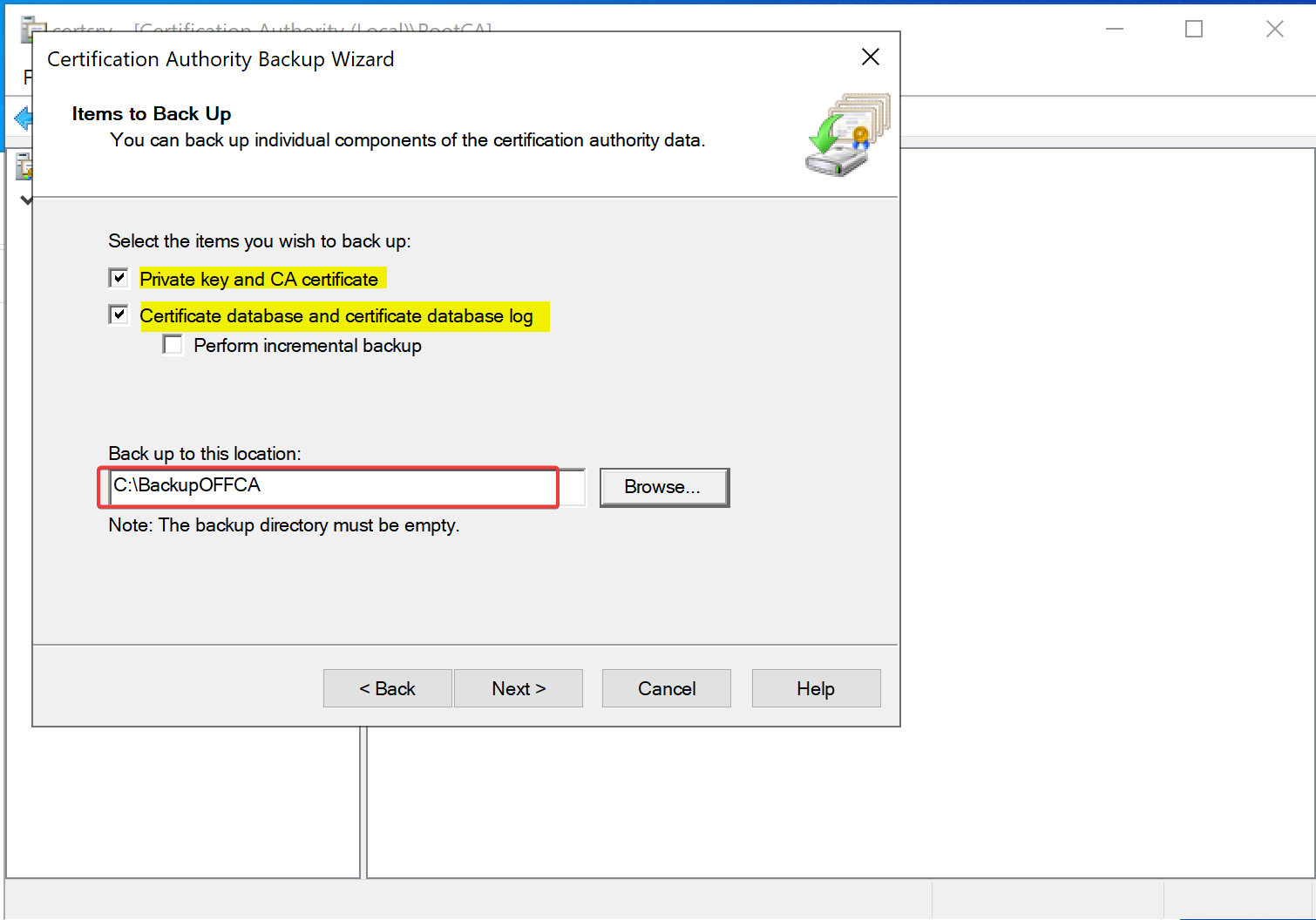Close the Backup Wizard dialog with X
Screen dimensions: 1316x920
pyautogui.click(x=870, y=57)
